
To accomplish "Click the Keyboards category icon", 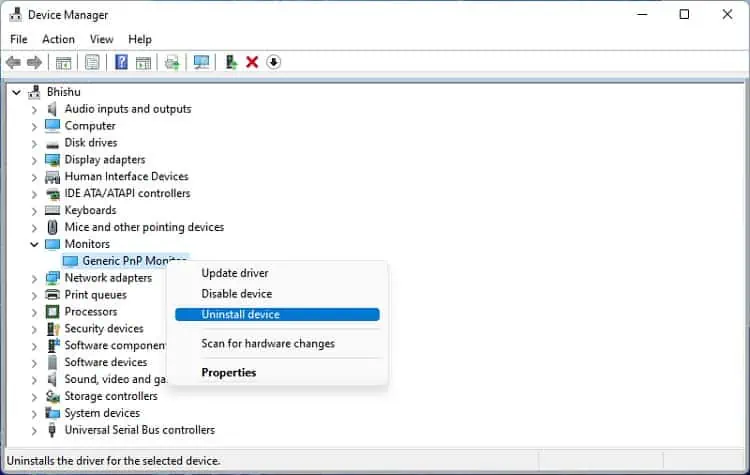I will tap(52, 210).
